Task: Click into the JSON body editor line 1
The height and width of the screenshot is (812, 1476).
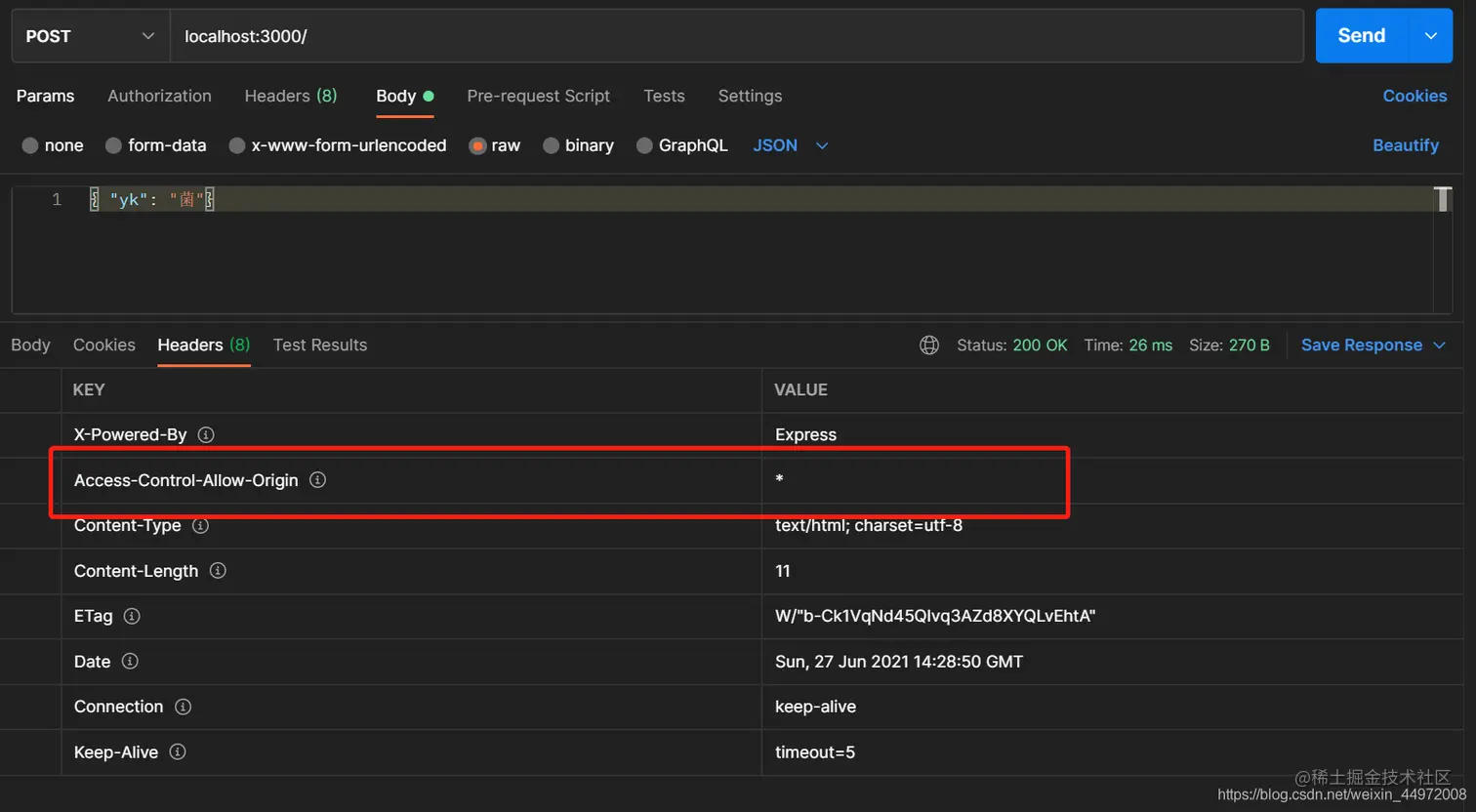Action: 759,199
